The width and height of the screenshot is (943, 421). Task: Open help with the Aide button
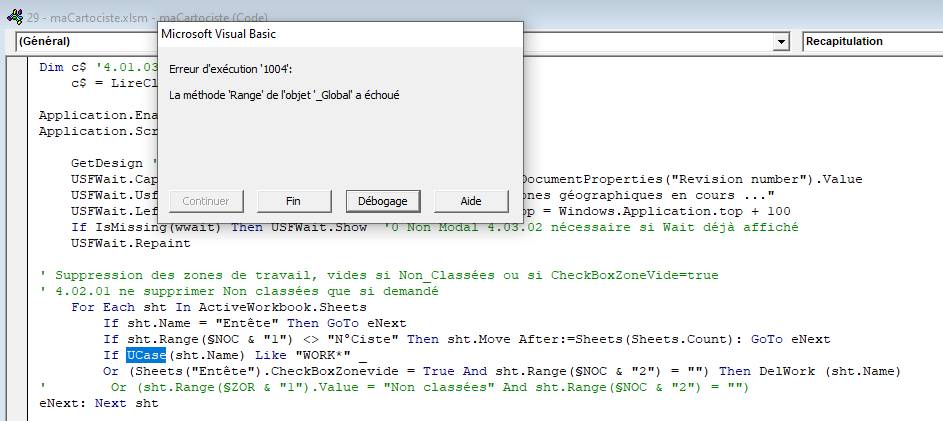click(470, 201)
